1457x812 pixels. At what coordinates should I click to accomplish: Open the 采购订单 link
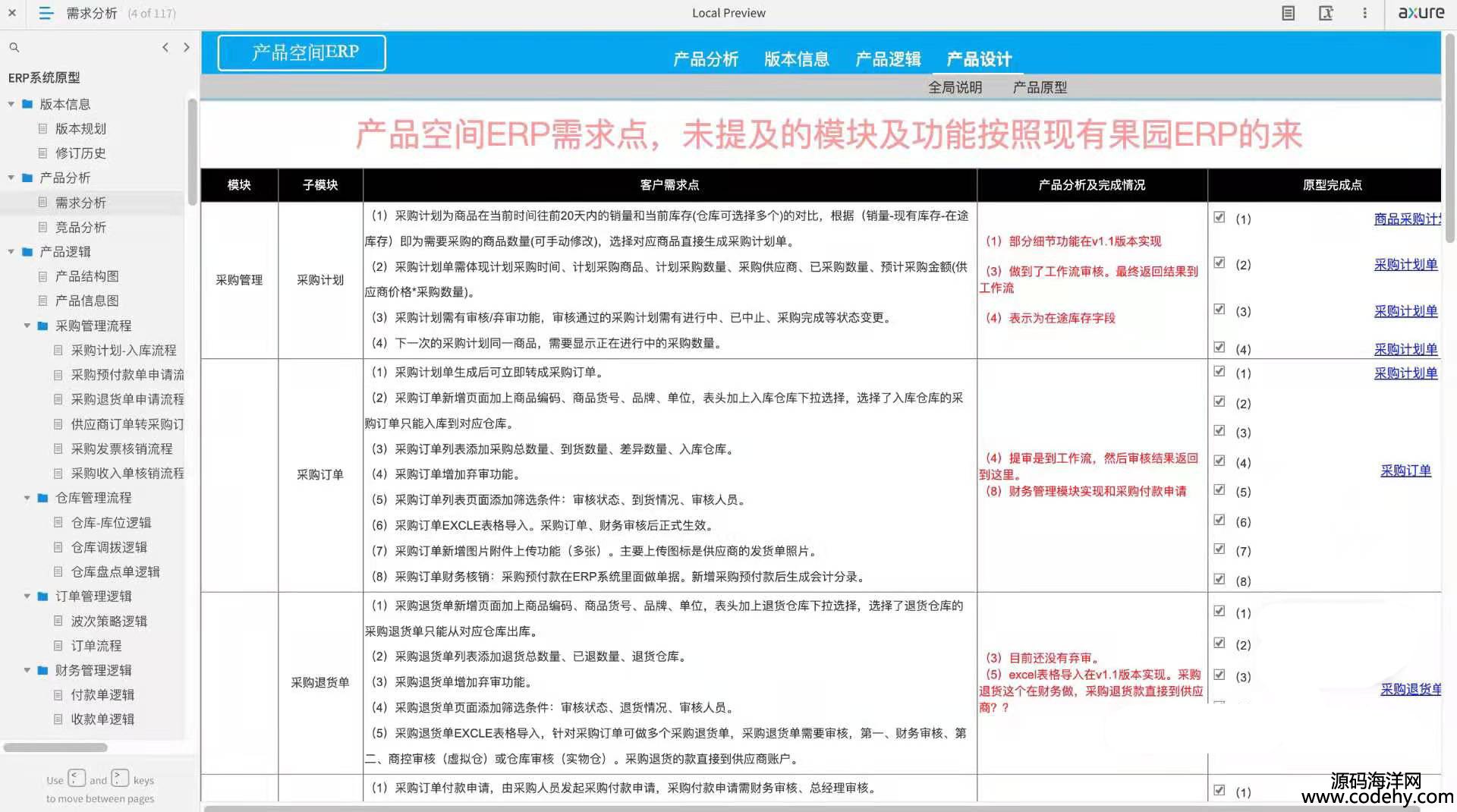pyautogui.click(x=1405, y=471)
